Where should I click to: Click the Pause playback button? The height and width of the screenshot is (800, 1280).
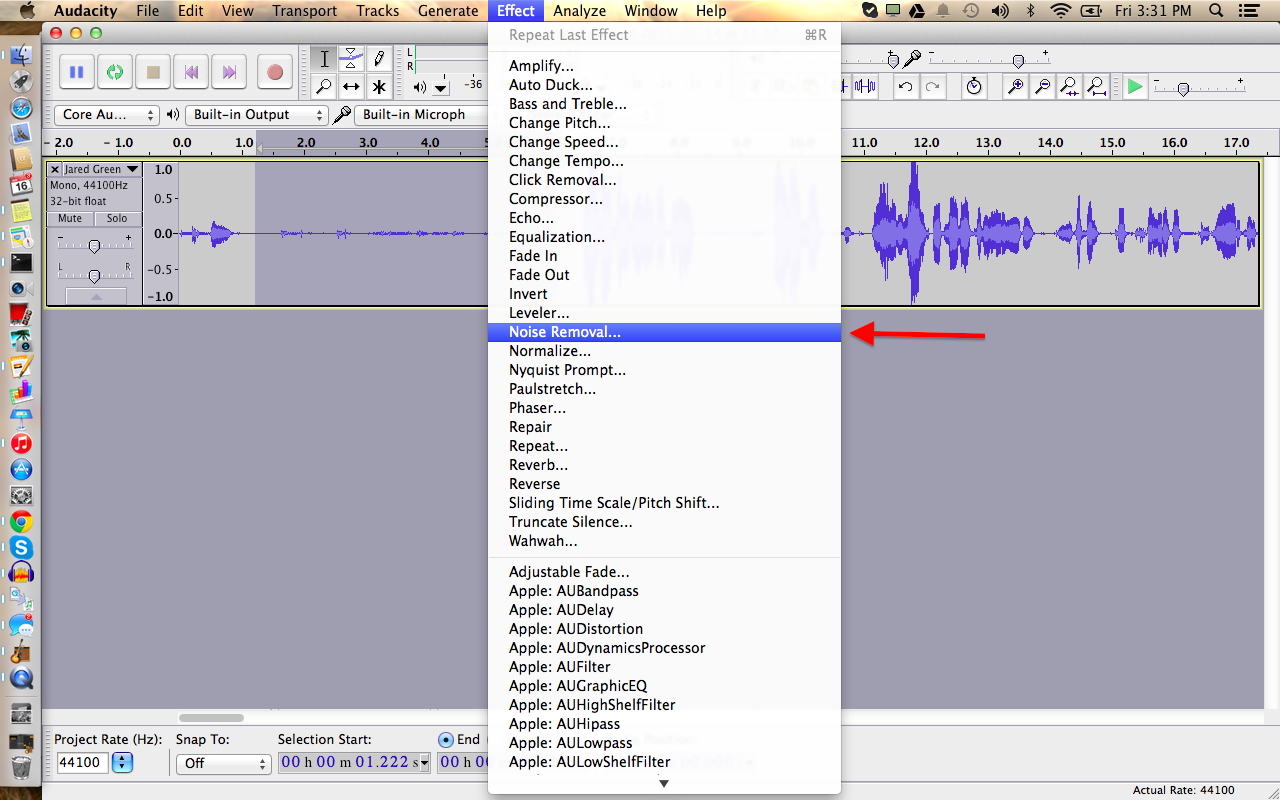coord(76,72)
